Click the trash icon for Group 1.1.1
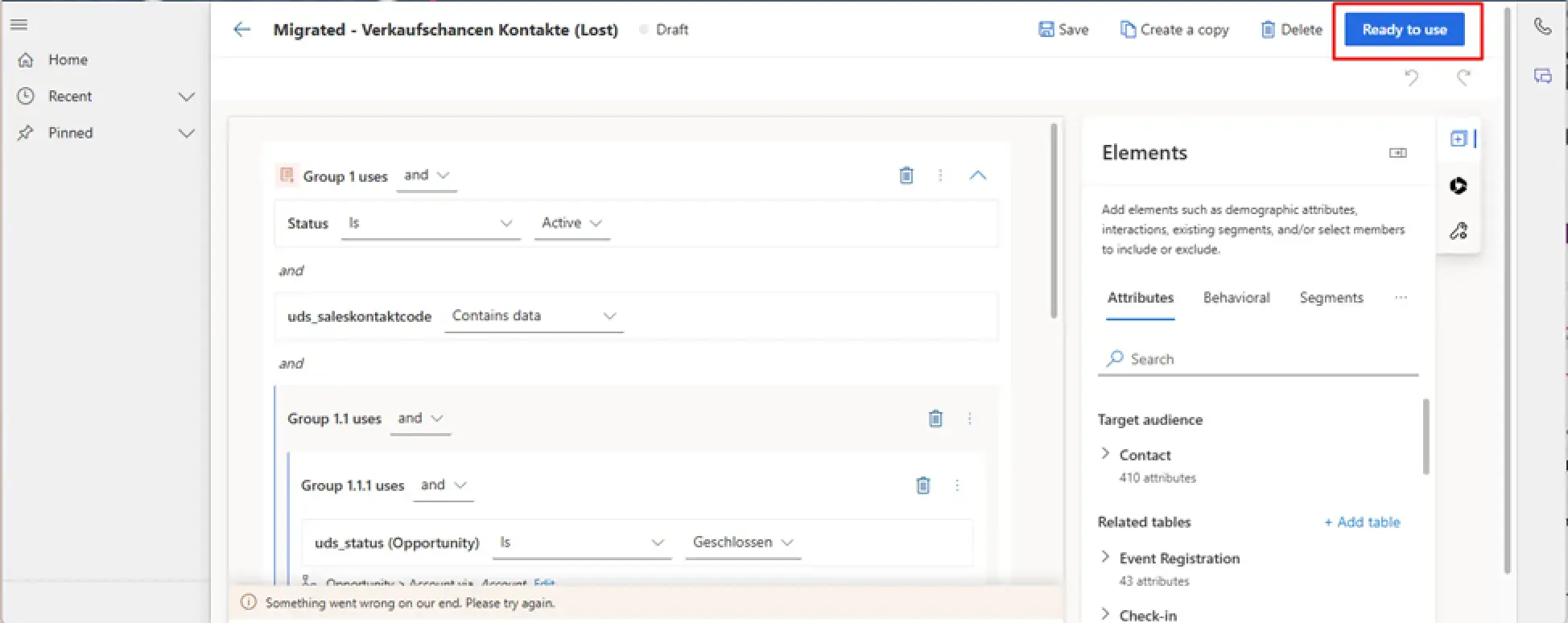Image resolution: width=1568 pixels, height=623 pixels. pyautogui.click(x=922, y=485)
